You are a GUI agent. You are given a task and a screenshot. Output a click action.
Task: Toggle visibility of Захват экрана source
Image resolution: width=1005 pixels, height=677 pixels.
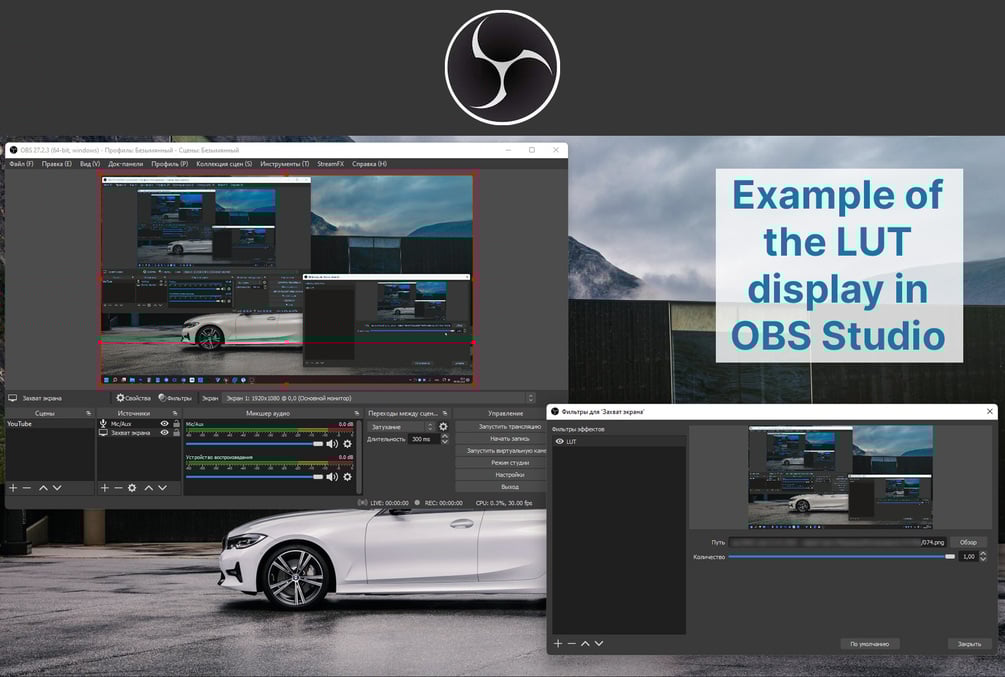pos(165,433)
